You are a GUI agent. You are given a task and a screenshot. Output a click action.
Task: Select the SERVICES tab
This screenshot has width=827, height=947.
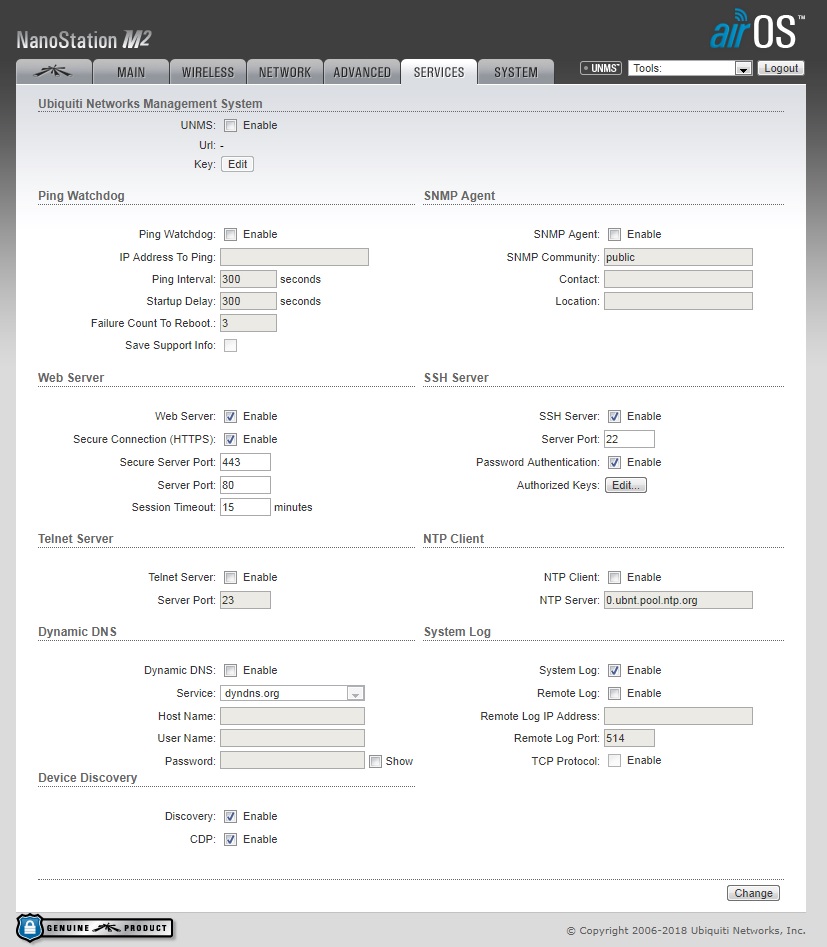[x=439, y=72]
